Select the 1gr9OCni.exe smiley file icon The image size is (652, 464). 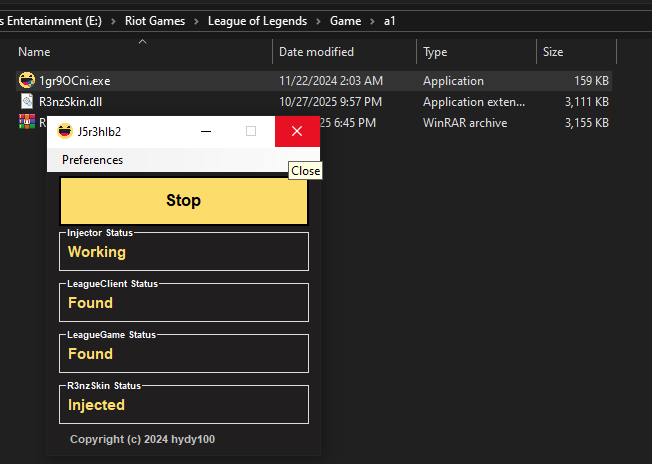(x=27, y=81)
